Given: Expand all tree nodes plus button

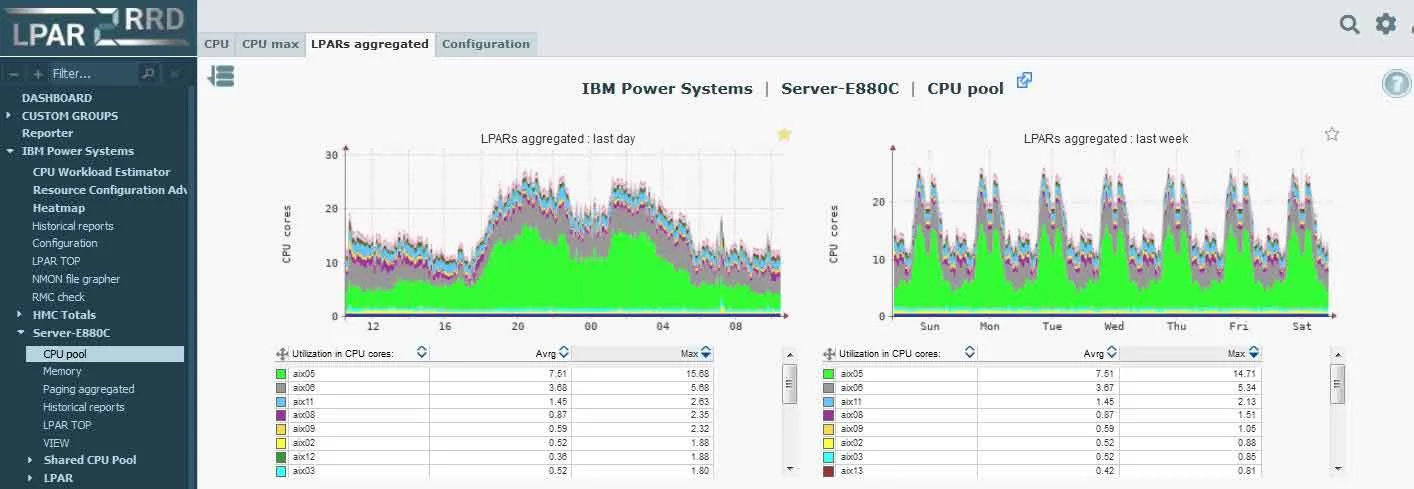Looking at the screenshot, I should click(x=38, y=74).
